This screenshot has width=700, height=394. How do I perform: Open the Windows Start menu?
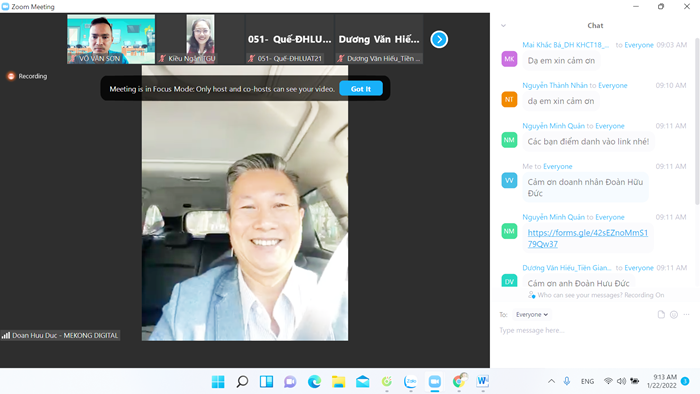(218, 382)
